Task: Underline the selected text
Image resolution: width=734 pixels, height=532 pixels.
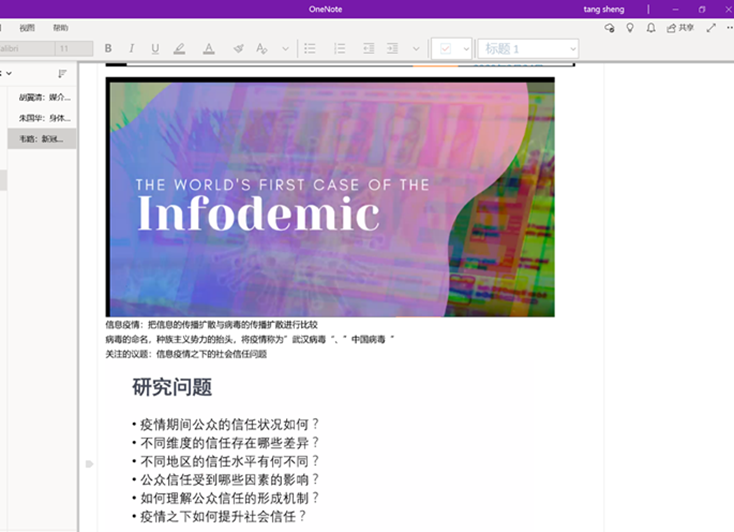Action: click(155, 48)
